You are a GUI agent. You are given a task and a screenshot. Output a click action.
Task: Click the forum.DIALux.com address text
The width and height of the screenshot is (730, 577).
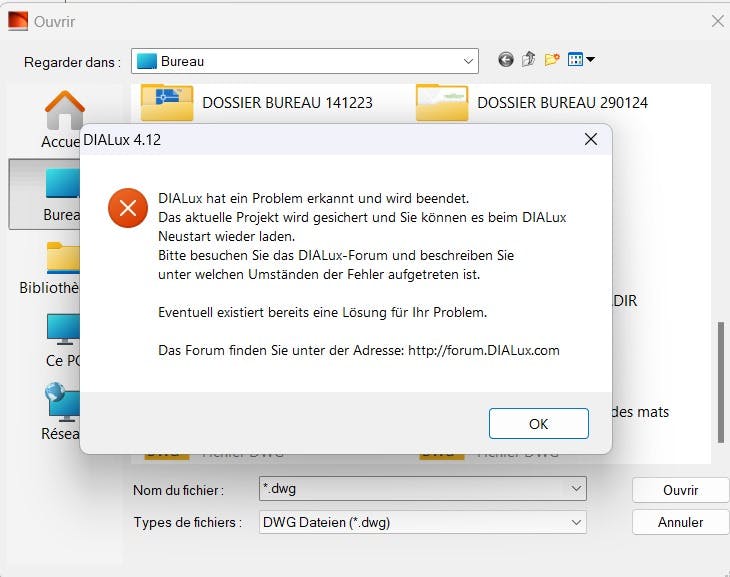484,350
